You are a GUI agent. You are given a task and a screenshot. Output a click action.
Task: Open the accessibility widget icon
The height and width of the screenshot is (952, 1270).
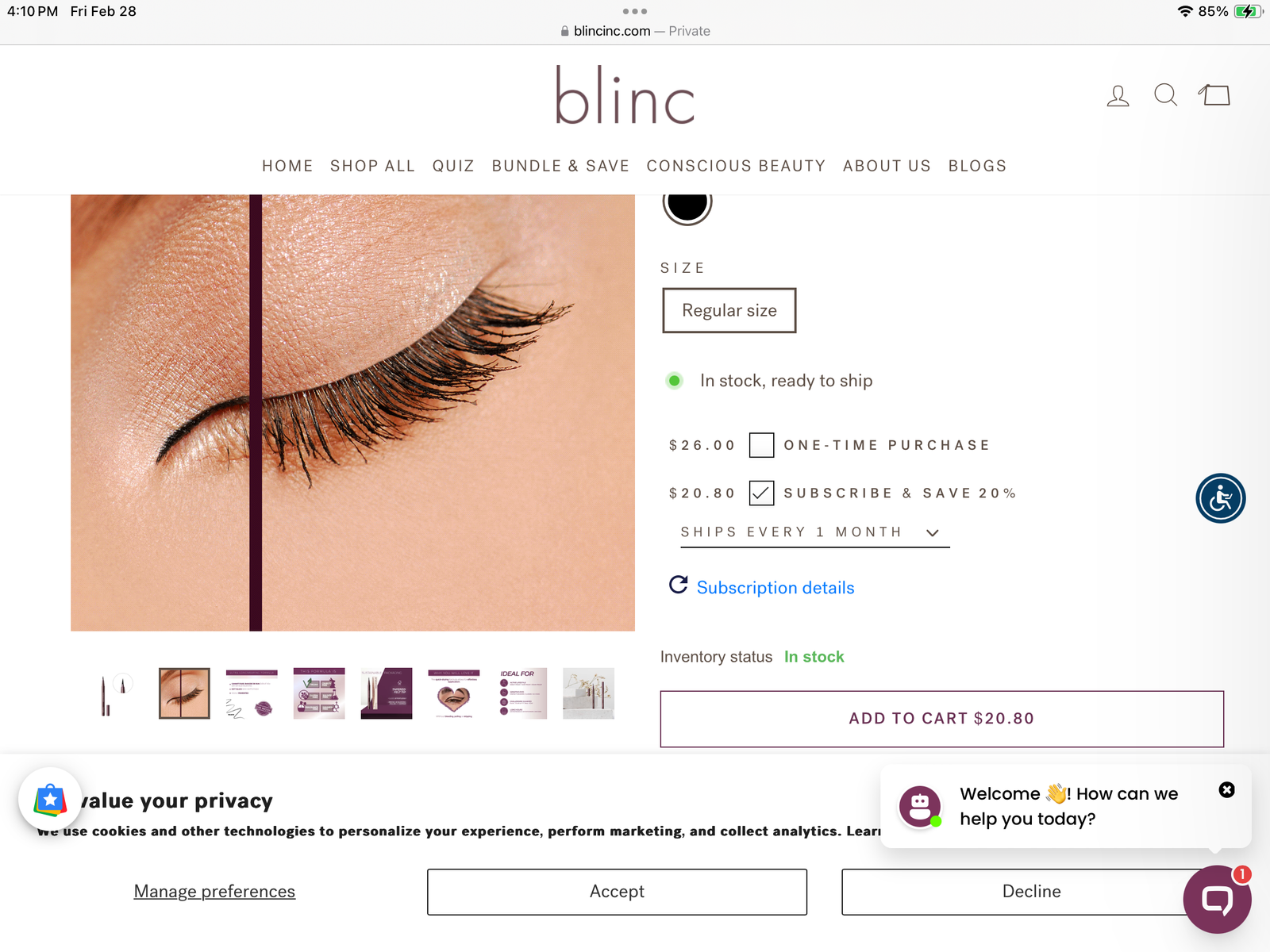[x=1220, y=498]
